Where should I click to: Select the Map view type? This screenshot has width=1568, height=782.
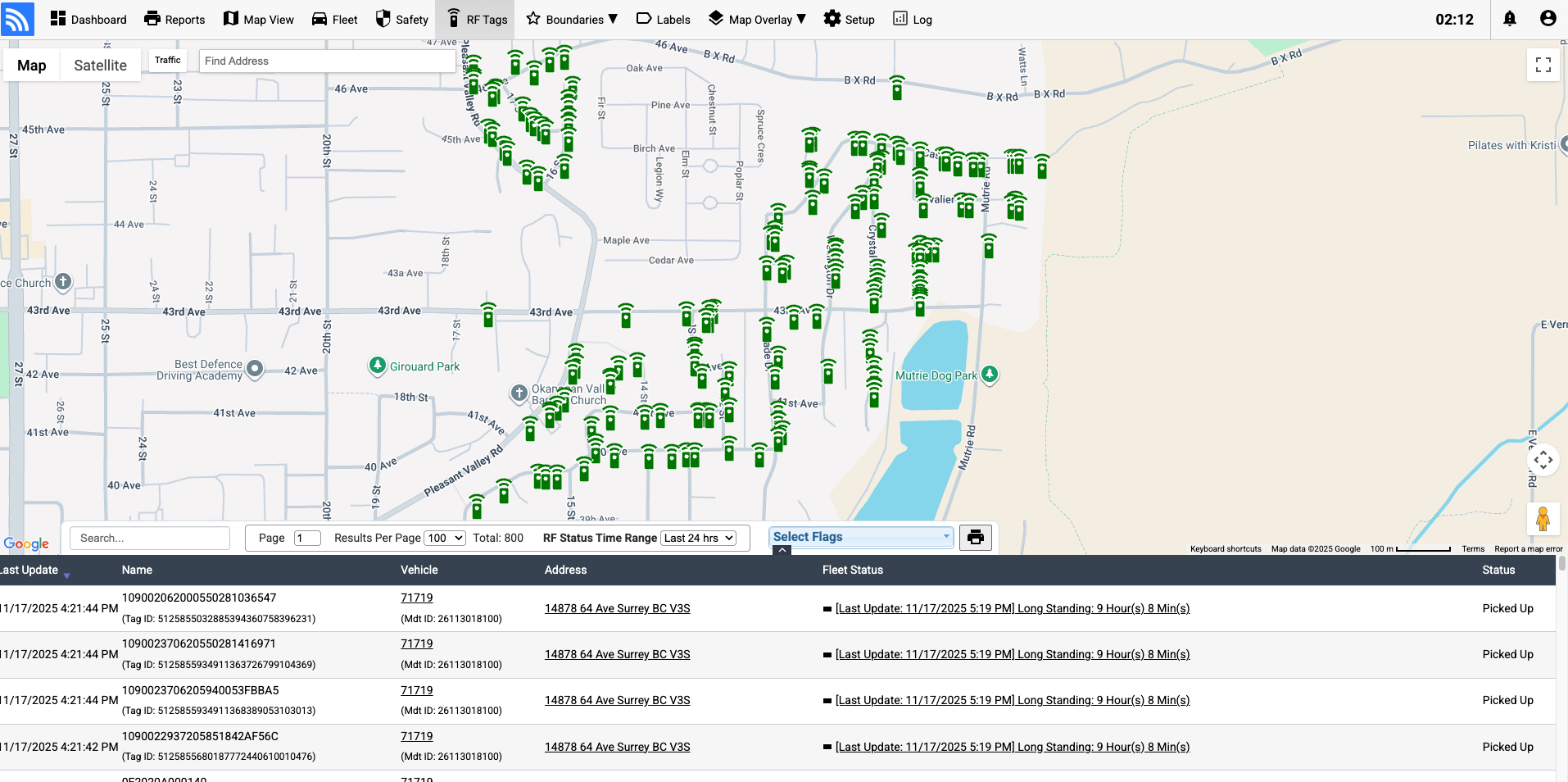pyautogui.click(x=32, y=66)
